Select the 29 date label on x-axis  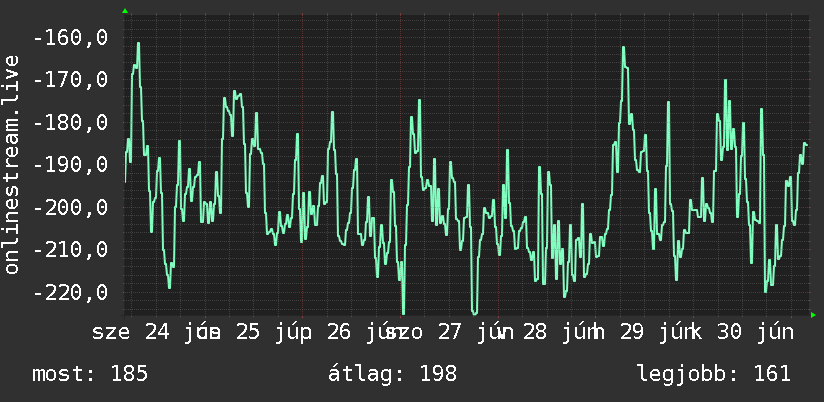pos(631,332)
